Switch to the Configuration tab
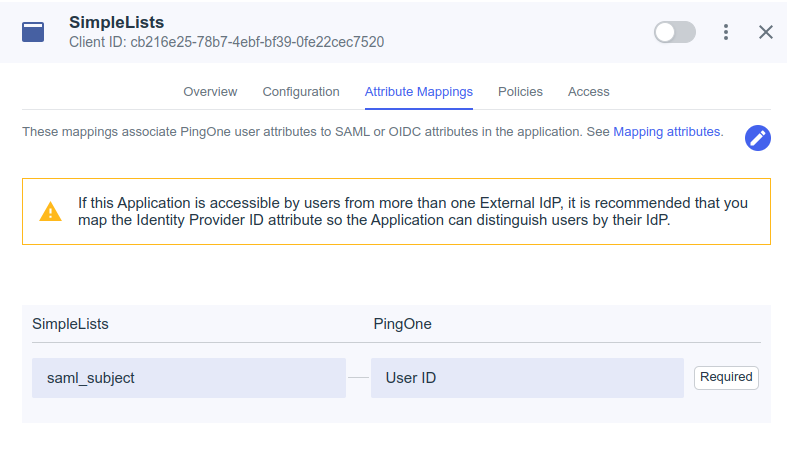787x452 pixels. click(301, 92)
